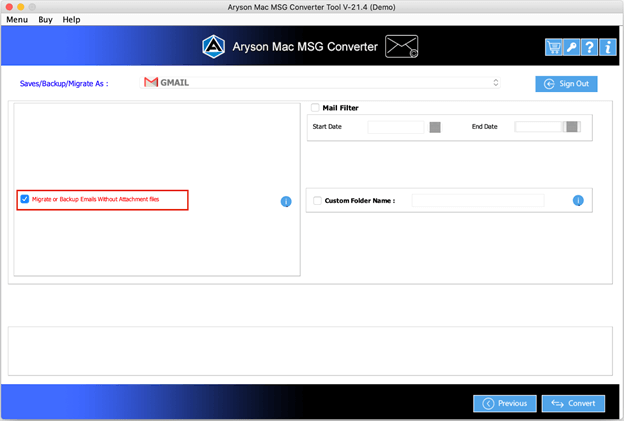Click the Aryson hexagon logo
The height and width of the screenshot is (421, 624).
(x=213, y=47)
